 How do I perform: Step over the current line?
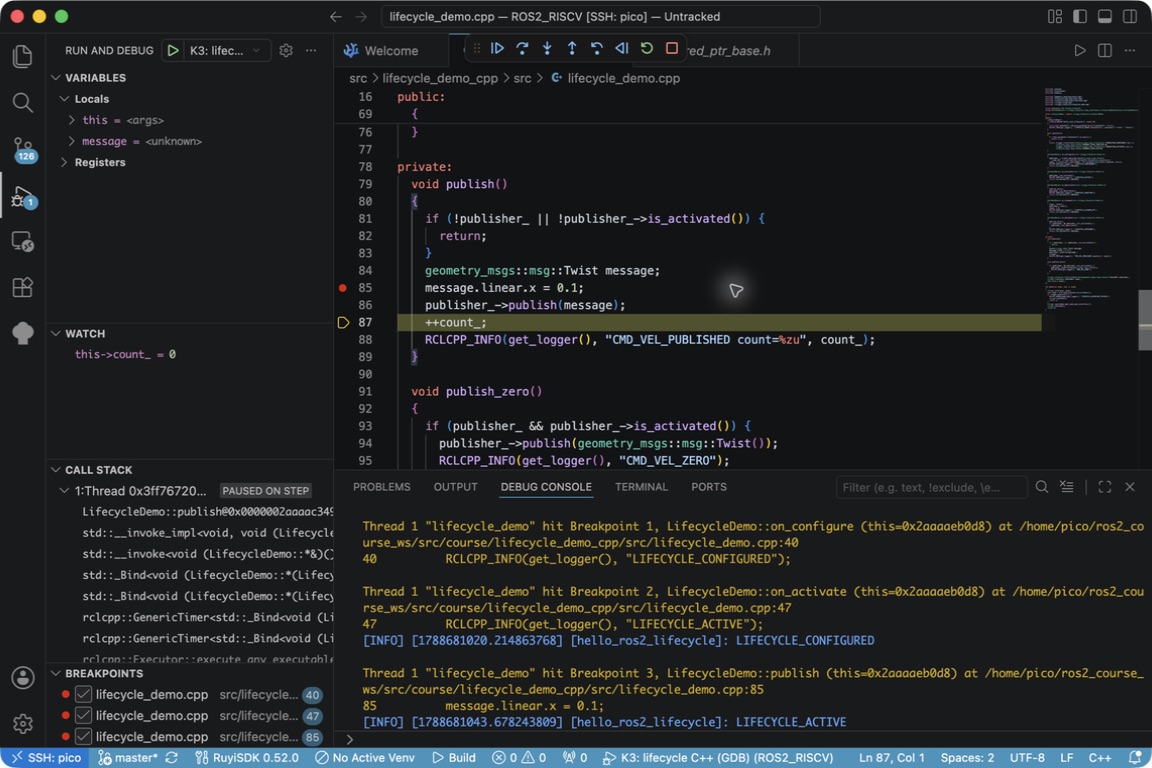(522, 49)
